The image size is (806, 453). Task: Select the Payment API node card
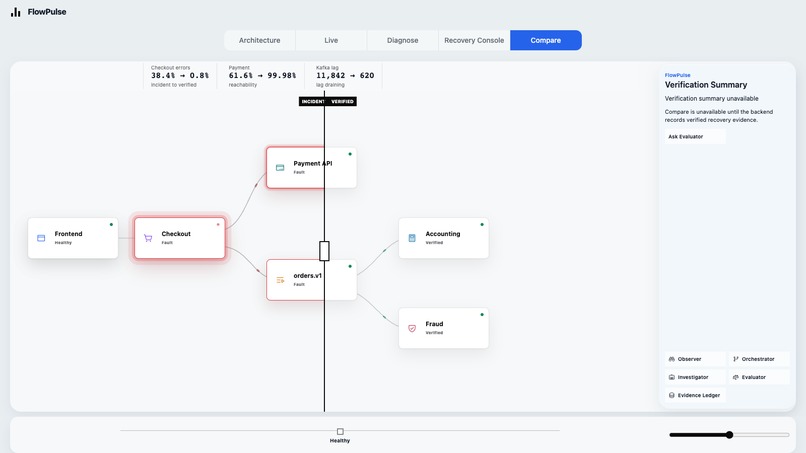311,168
